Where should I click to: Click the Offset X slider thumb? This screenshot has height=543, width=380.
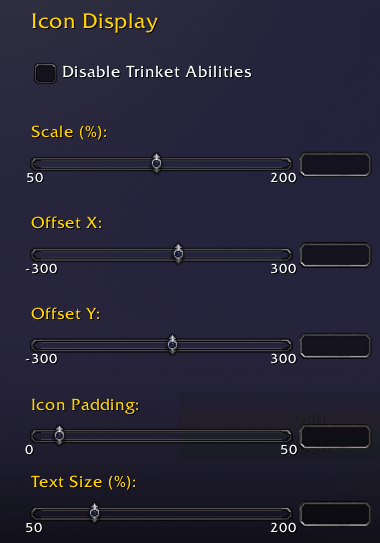pyautogui.click(x=178, y=254)
